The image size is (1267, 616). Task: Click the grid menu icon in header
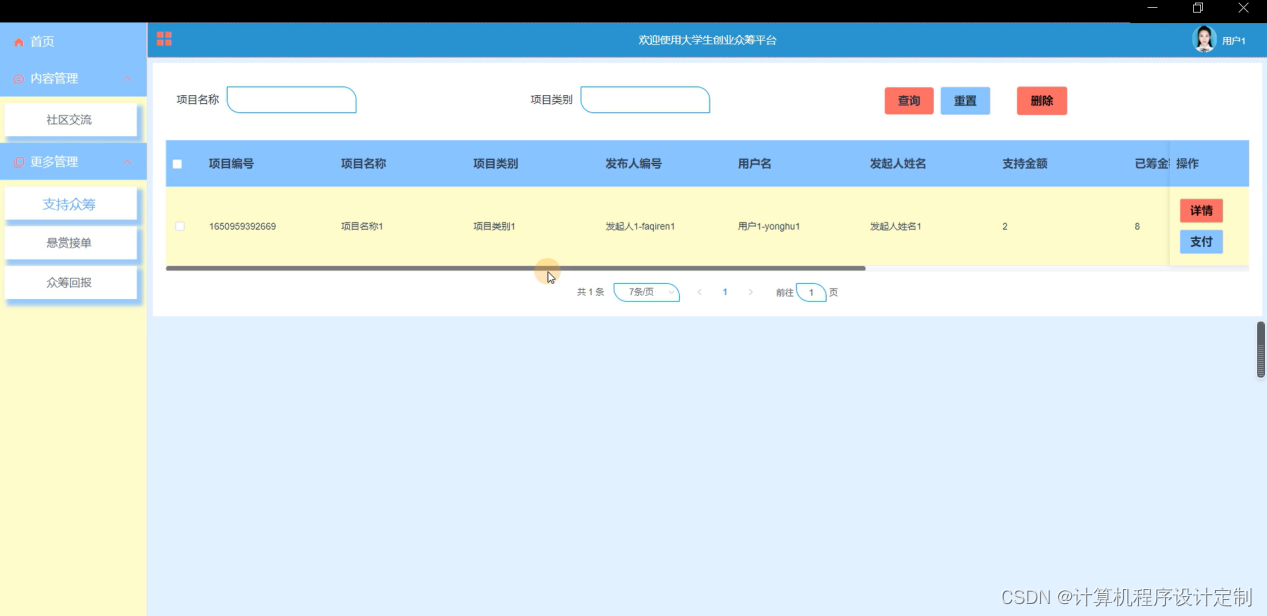(164, 39)
